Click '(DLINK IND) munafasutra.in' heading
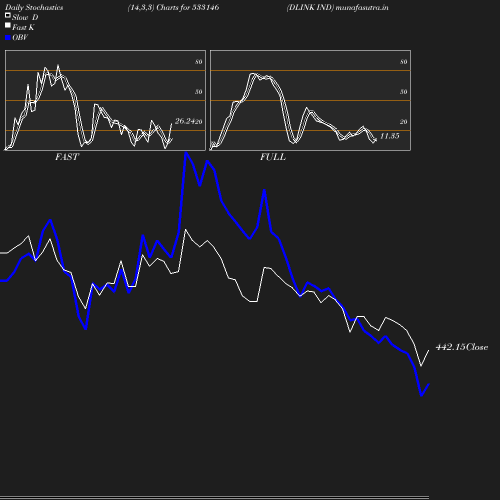 tap(337, 8)
